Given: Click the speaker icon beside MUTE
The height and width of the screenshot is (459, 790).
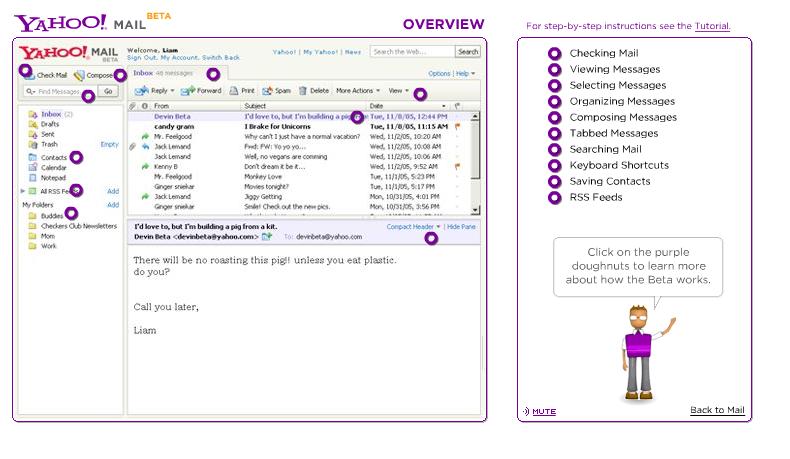Looking at the screenshot, I should click(526, 412).
